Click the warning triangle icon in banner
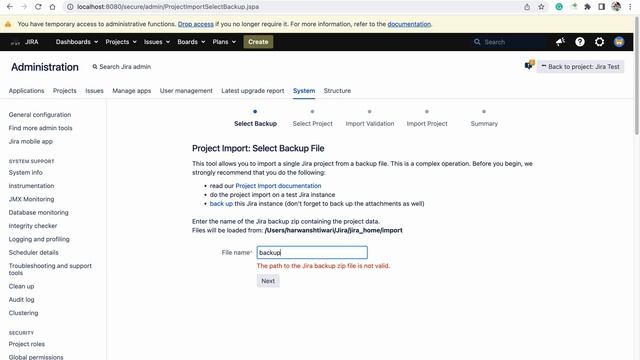The image size is (640, 360). [x=8, y=24]
